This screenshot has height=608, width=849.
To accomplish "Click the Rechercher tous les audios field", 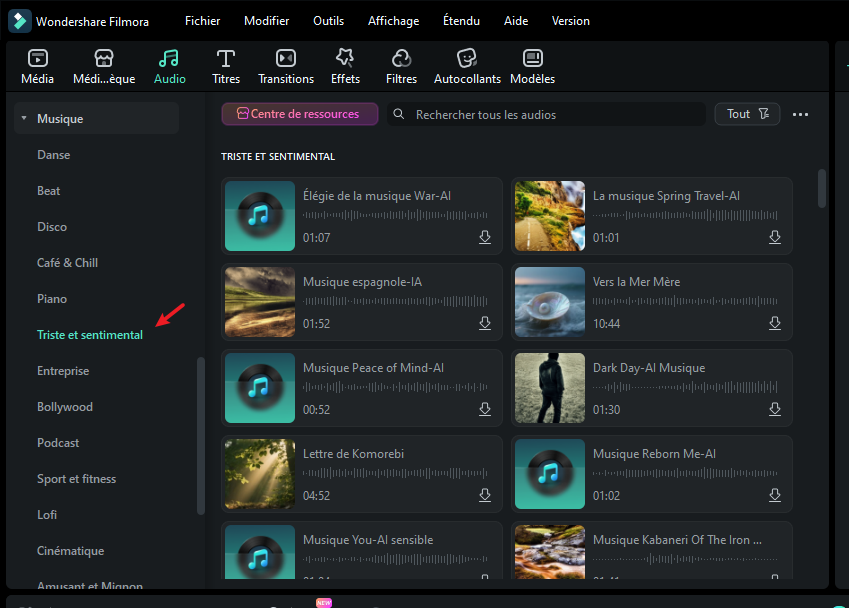I will point(550,114).
